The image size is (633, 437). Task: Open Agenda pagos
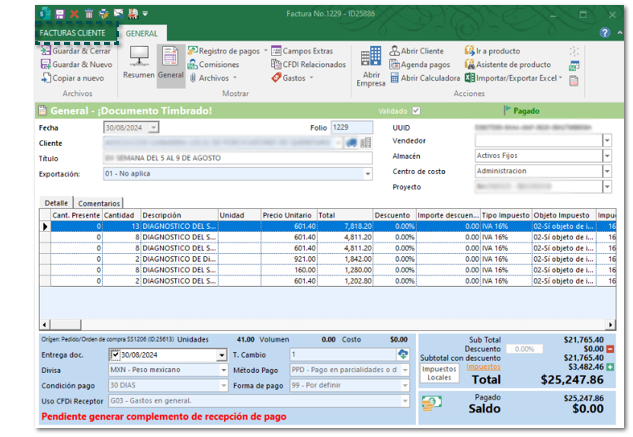pyautogui.click(x=423, y=64)
